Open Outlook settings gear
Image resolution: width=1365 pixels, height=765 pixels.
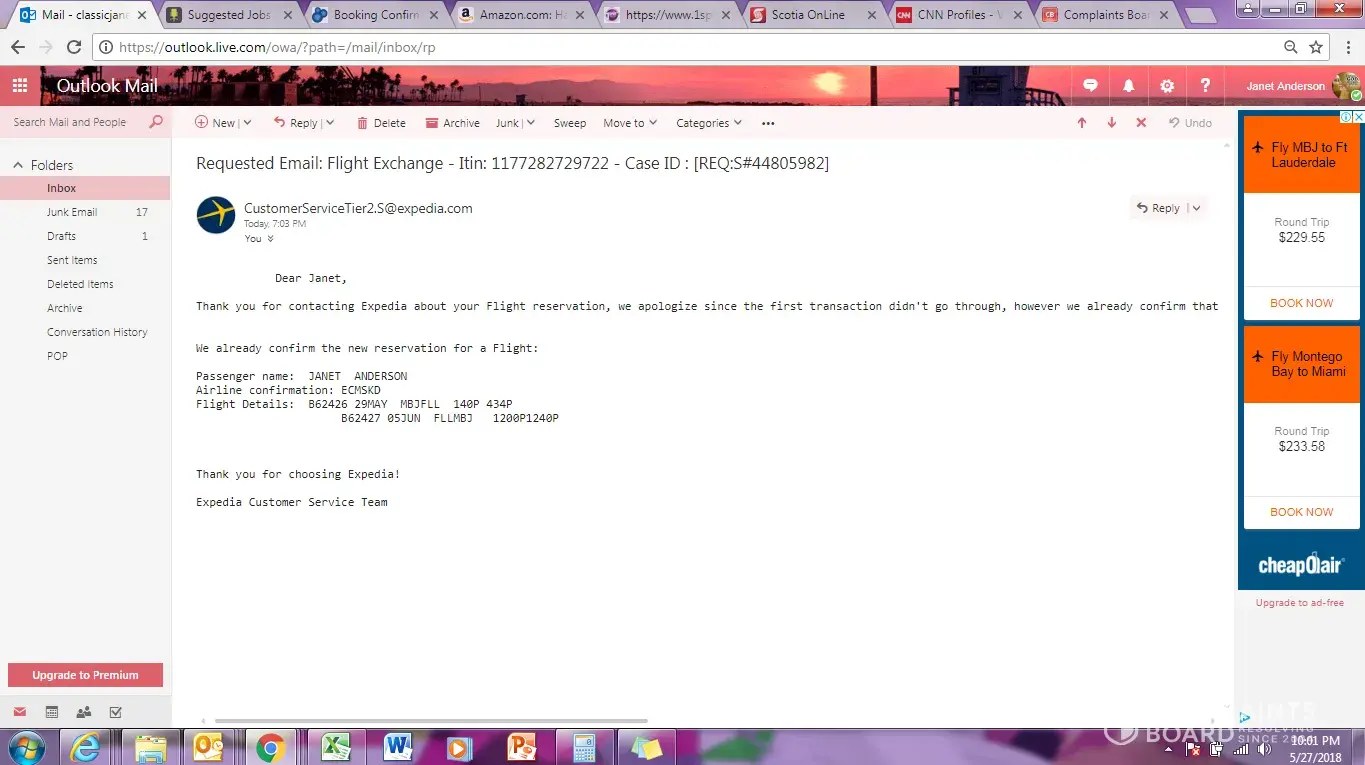pos(1167,86)
